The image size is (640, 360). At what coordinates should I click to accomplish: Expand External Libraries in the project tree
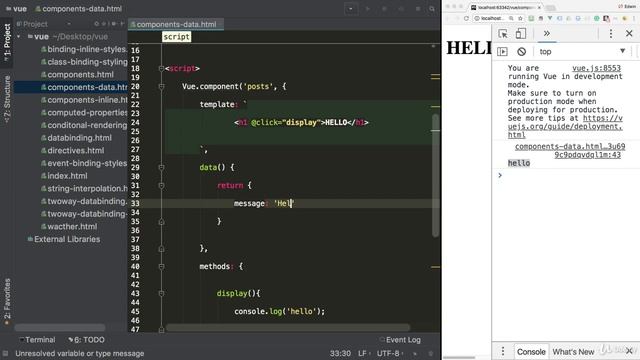tap(64, 239)
